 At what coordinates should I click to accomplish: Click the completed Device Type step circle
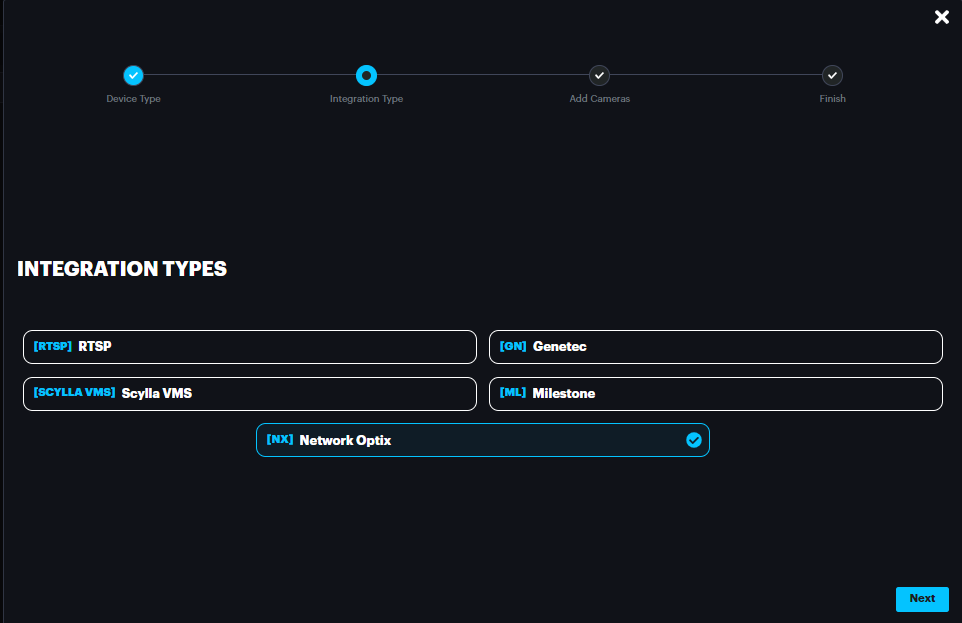(x=133, y=75)
